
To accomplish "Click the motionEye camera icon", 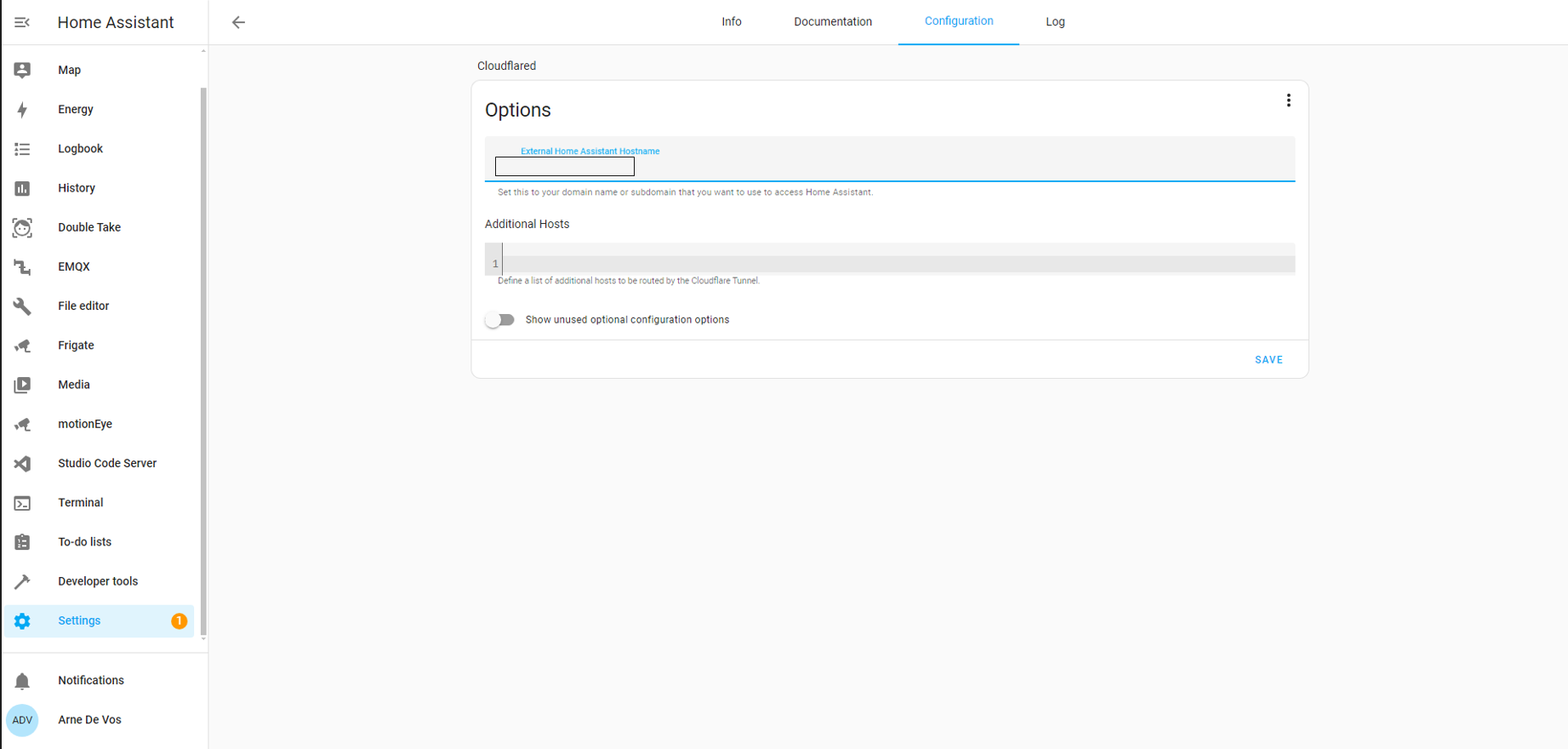I will click(x=22, y=424).
